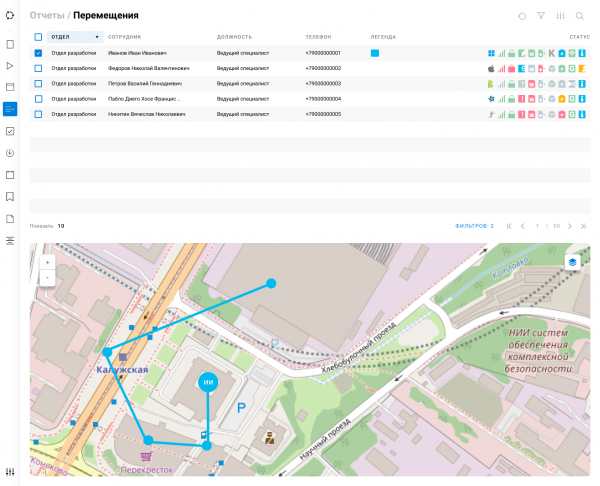
Task: Open the active reports item in sidebar
Action: click(x=10, y=109)
